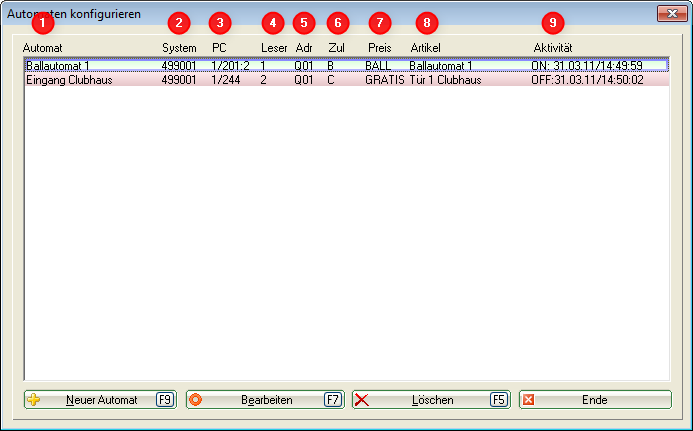Click red annotation marker number 1

coord(41,22)
